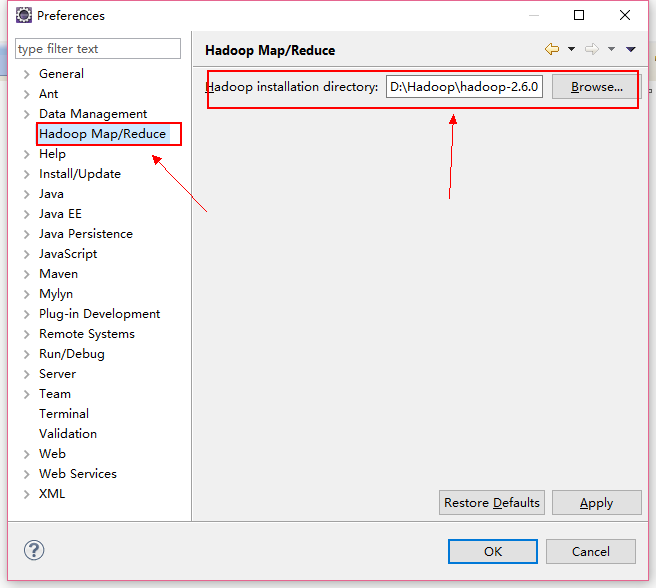
Task: Maximize the Preferences window
Action: 579,15
